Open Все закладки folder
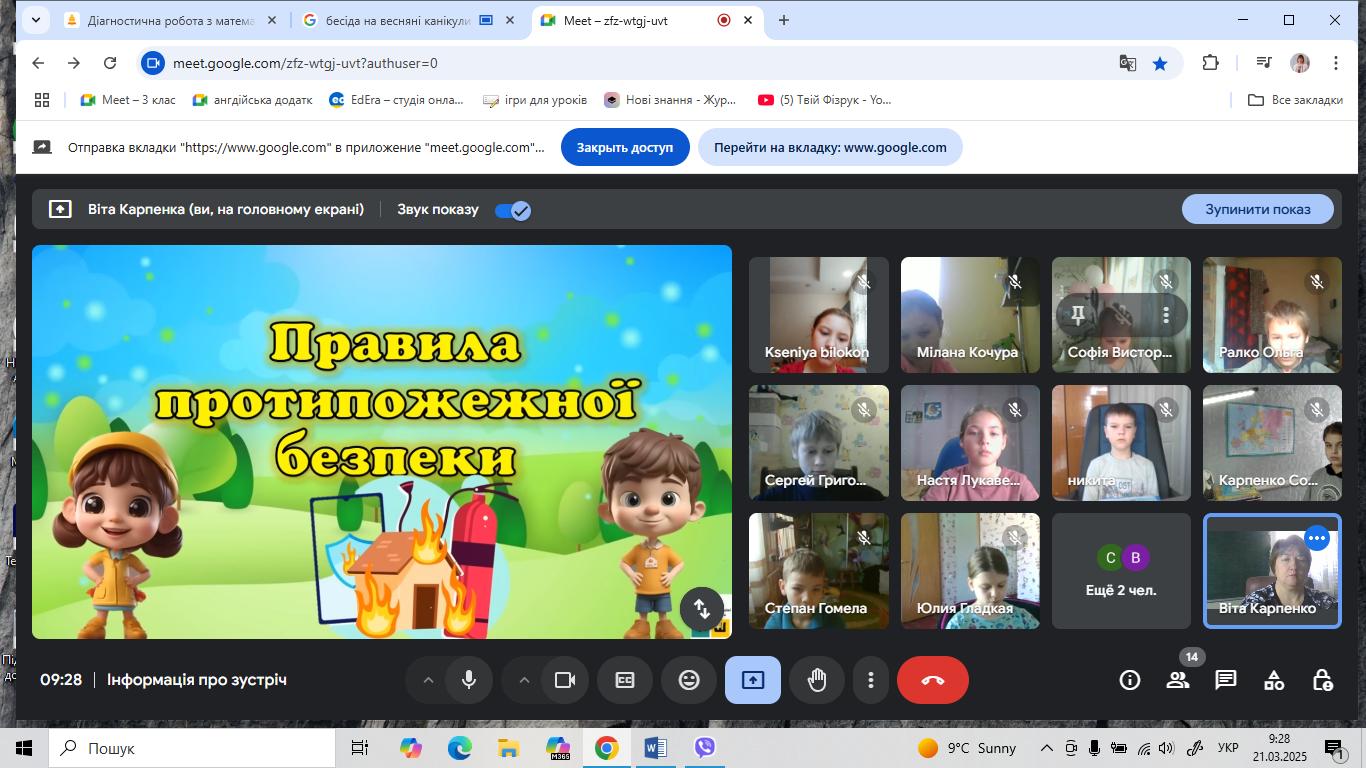 click(1295, 100)
